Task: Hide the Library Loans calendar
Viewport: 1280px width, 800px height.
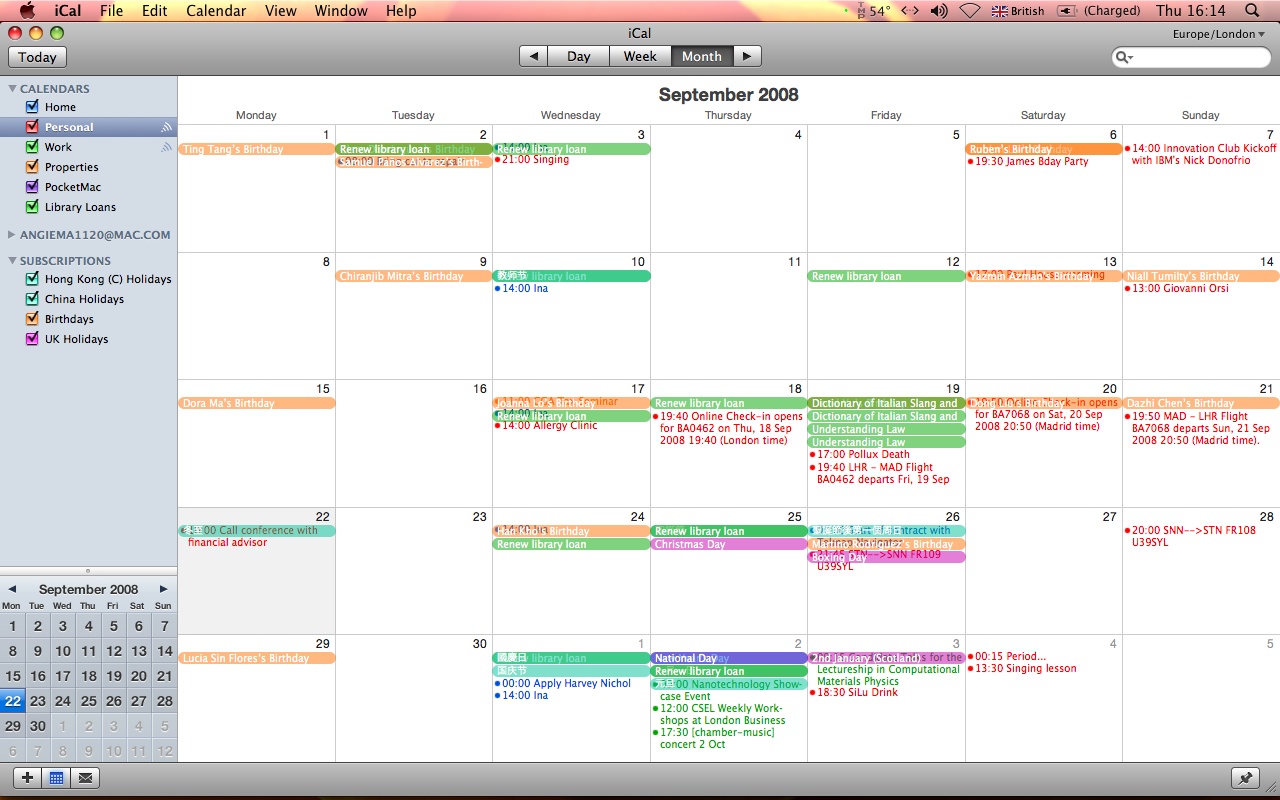Action: (32, 207)
